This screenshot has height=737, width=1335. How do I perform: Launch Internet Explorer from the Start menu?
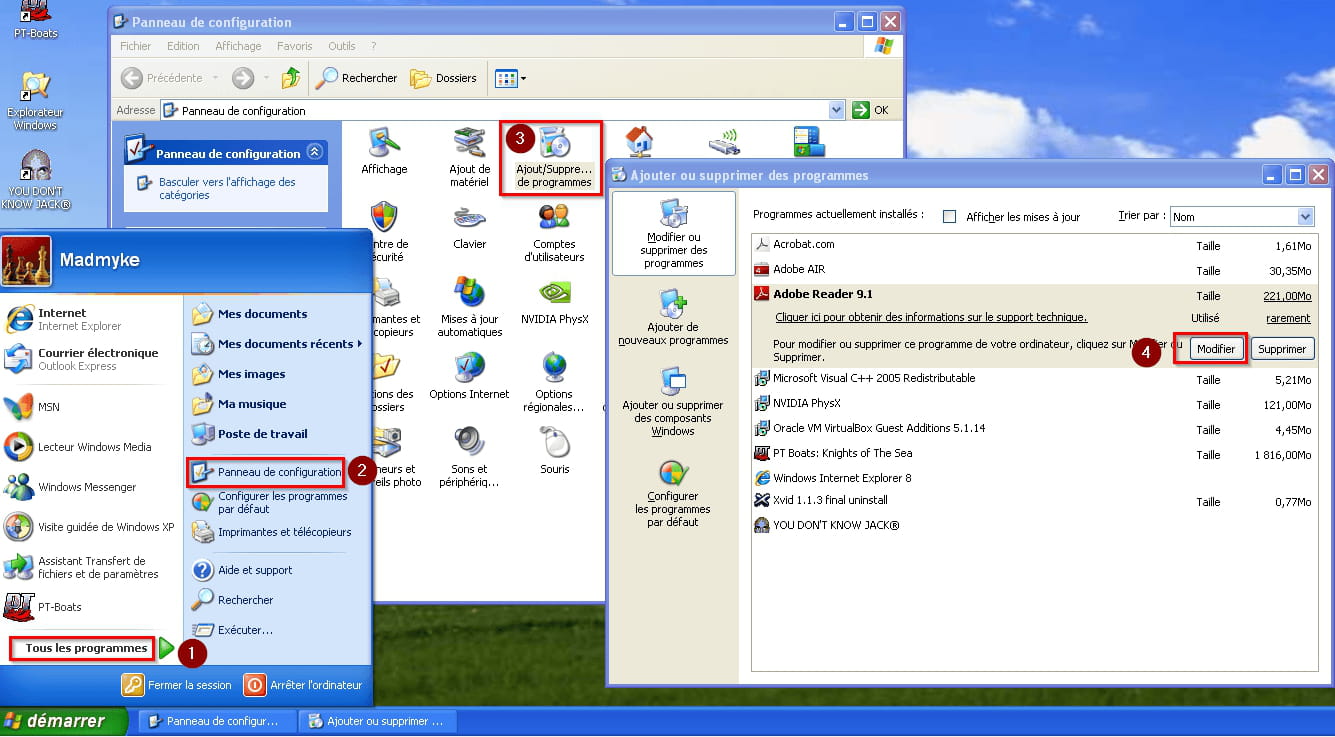[x=80, y=319]
